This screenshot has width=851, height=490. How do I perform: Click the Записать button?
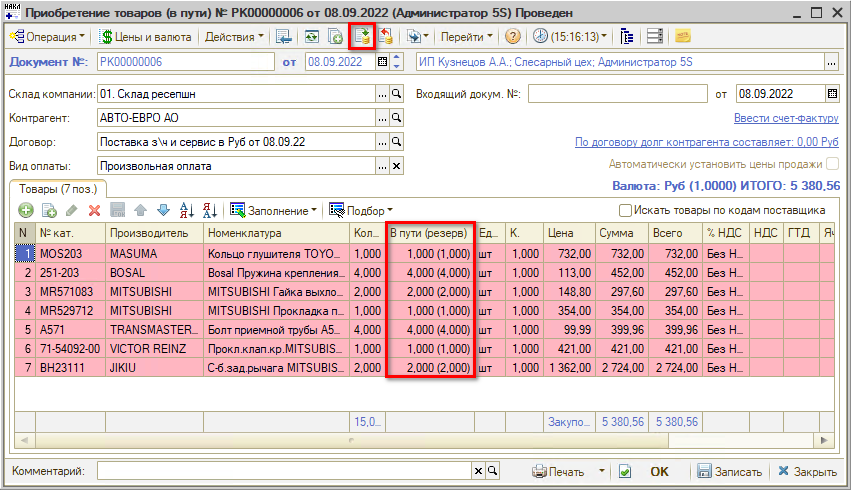tap(730, 472)
